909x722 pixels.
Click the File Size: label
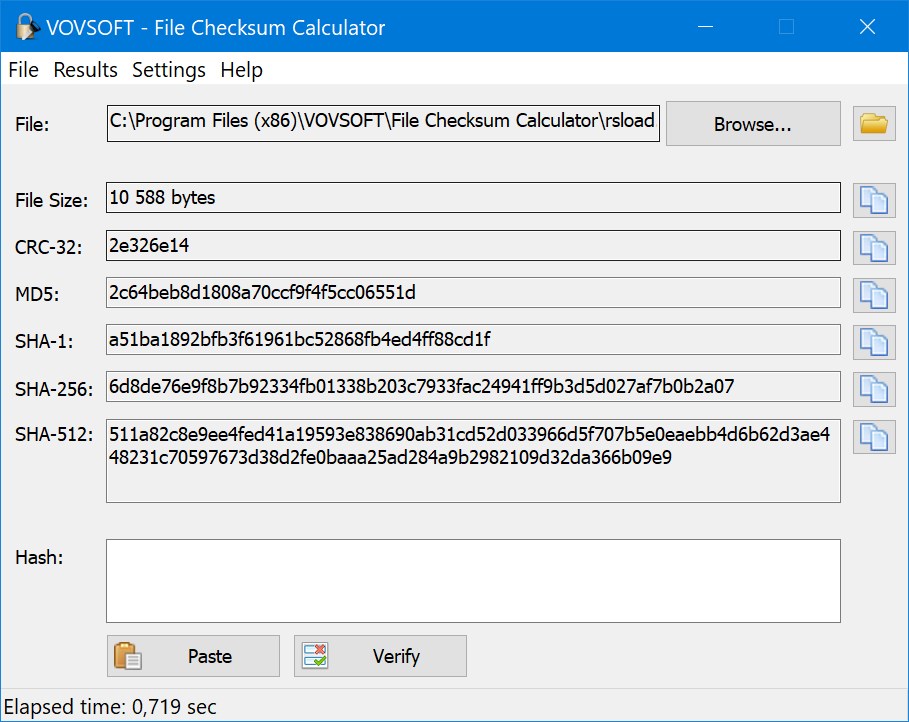(x=52, y=201)
